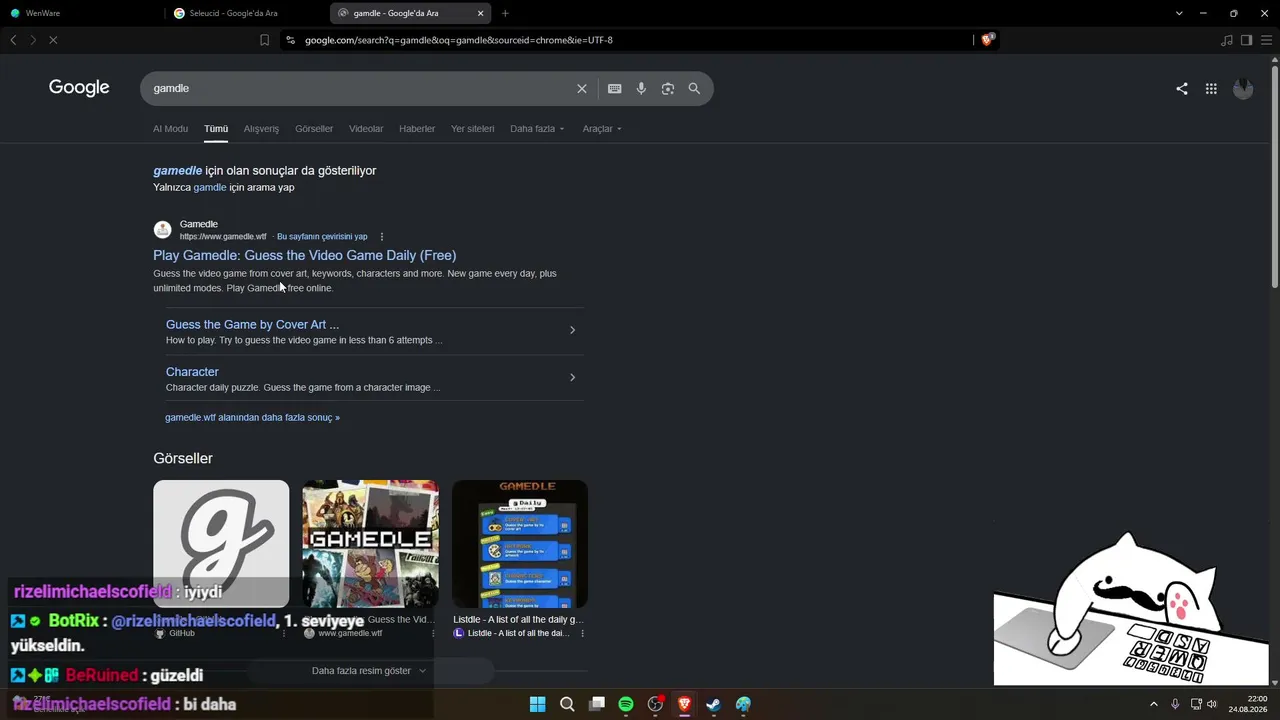Screen dimensions: 1280x720
Task: Click the address bar URL
Action: [x=459, y=40]
